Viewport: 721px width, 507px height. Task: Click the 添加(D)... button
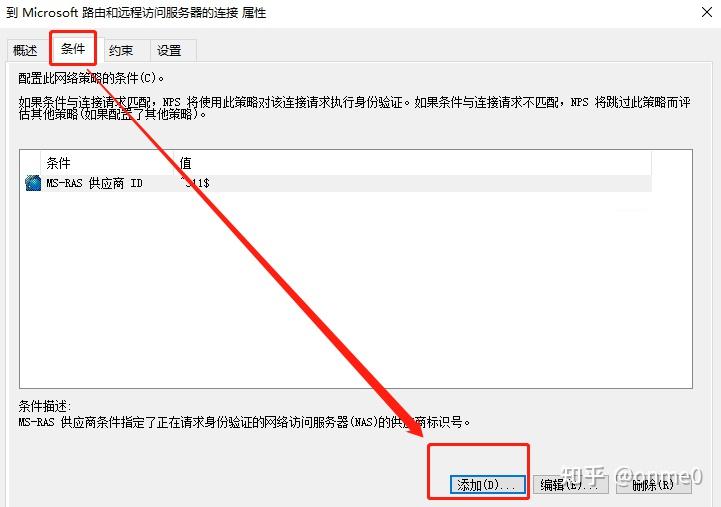(x=487, y=484)
